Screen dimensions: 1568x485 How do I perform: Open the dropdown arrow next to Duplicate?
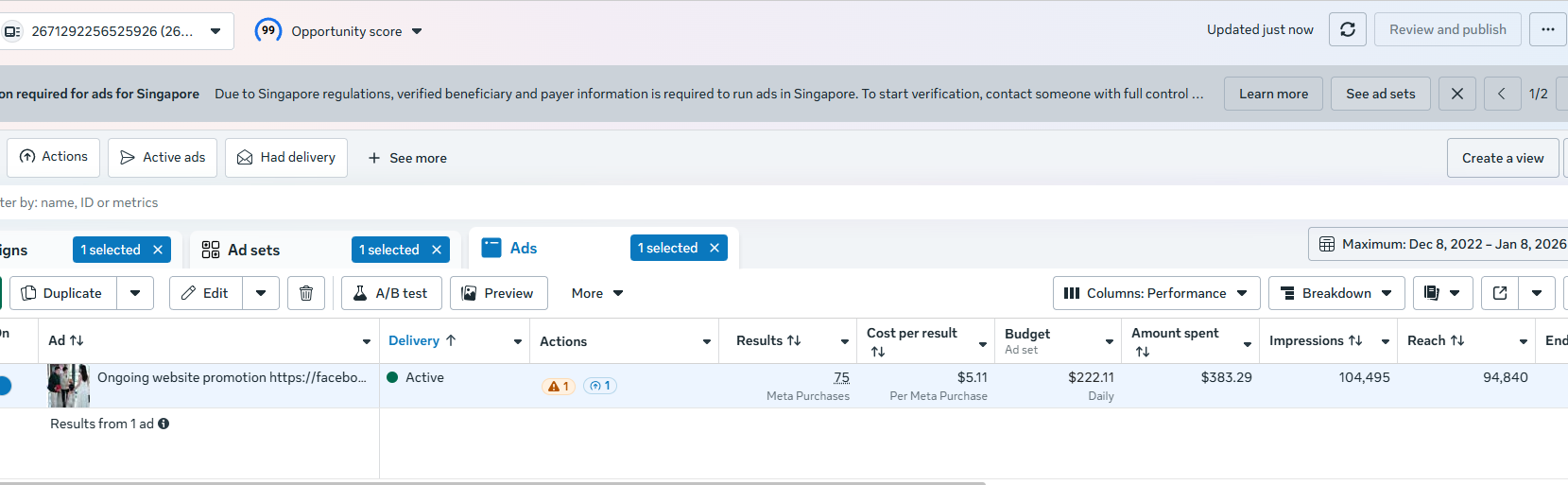(x=135, y=293)
